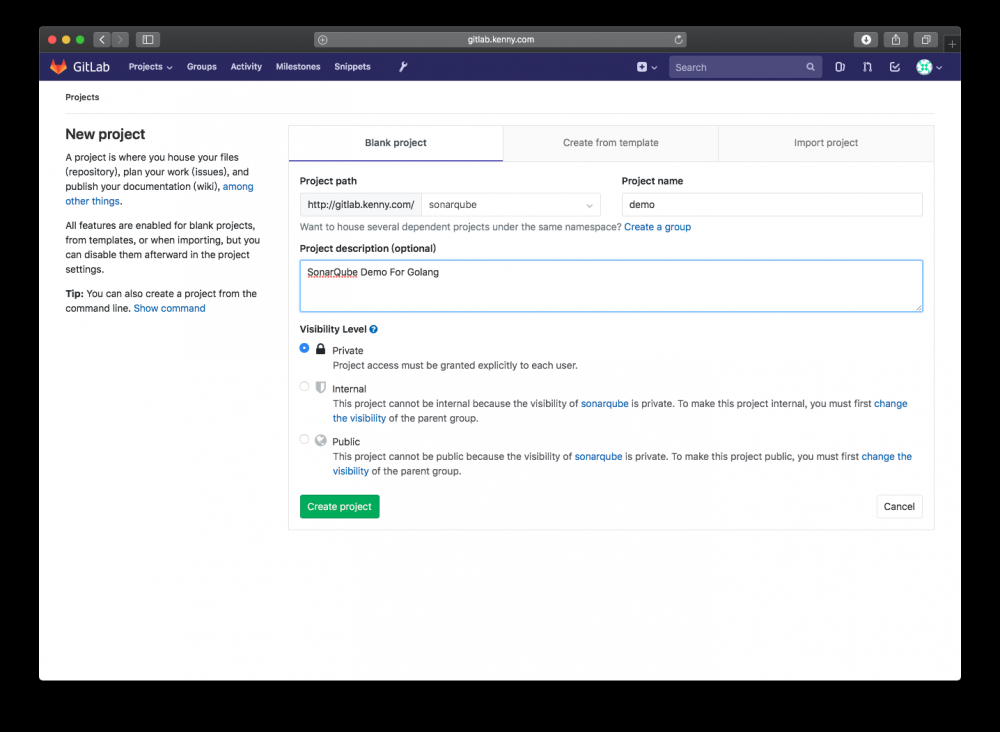Select the Private visibility radio
This screenshot has height=732, width=1000.
[x=304, y=348]
